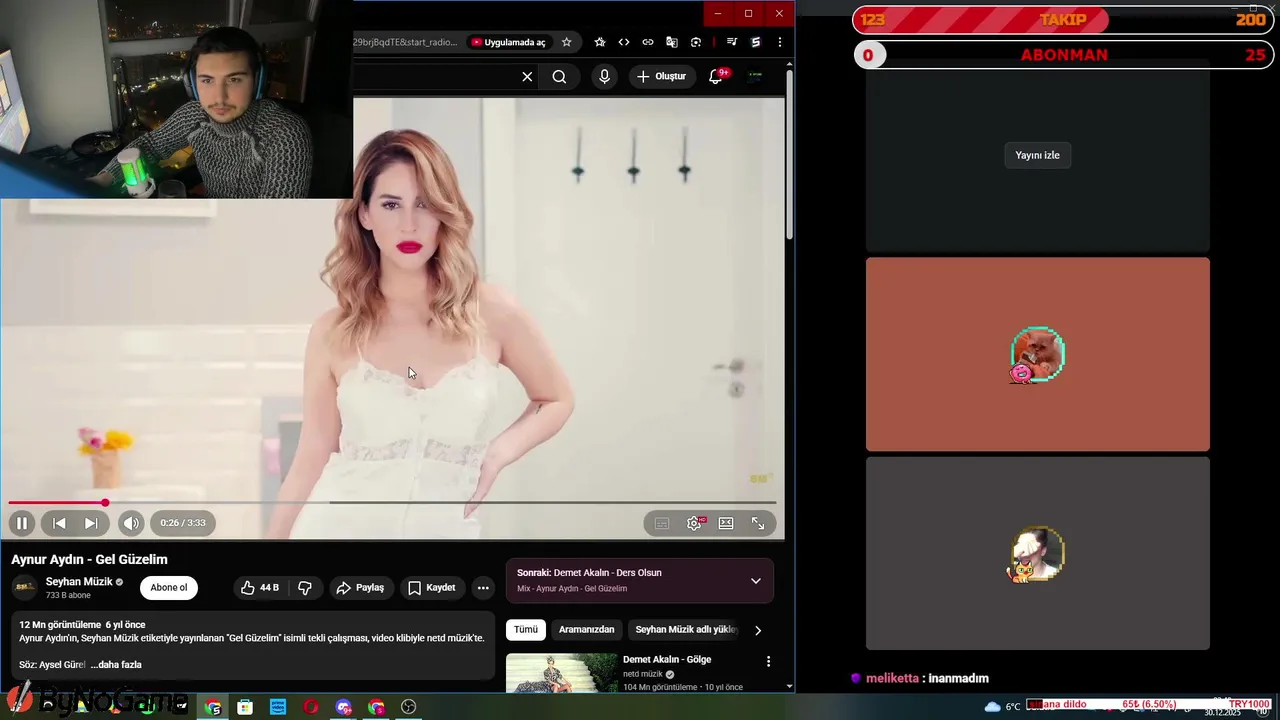Open OBS Studio in taskbar
This screenshot has height=720, width=1280.
pos(408,707)
